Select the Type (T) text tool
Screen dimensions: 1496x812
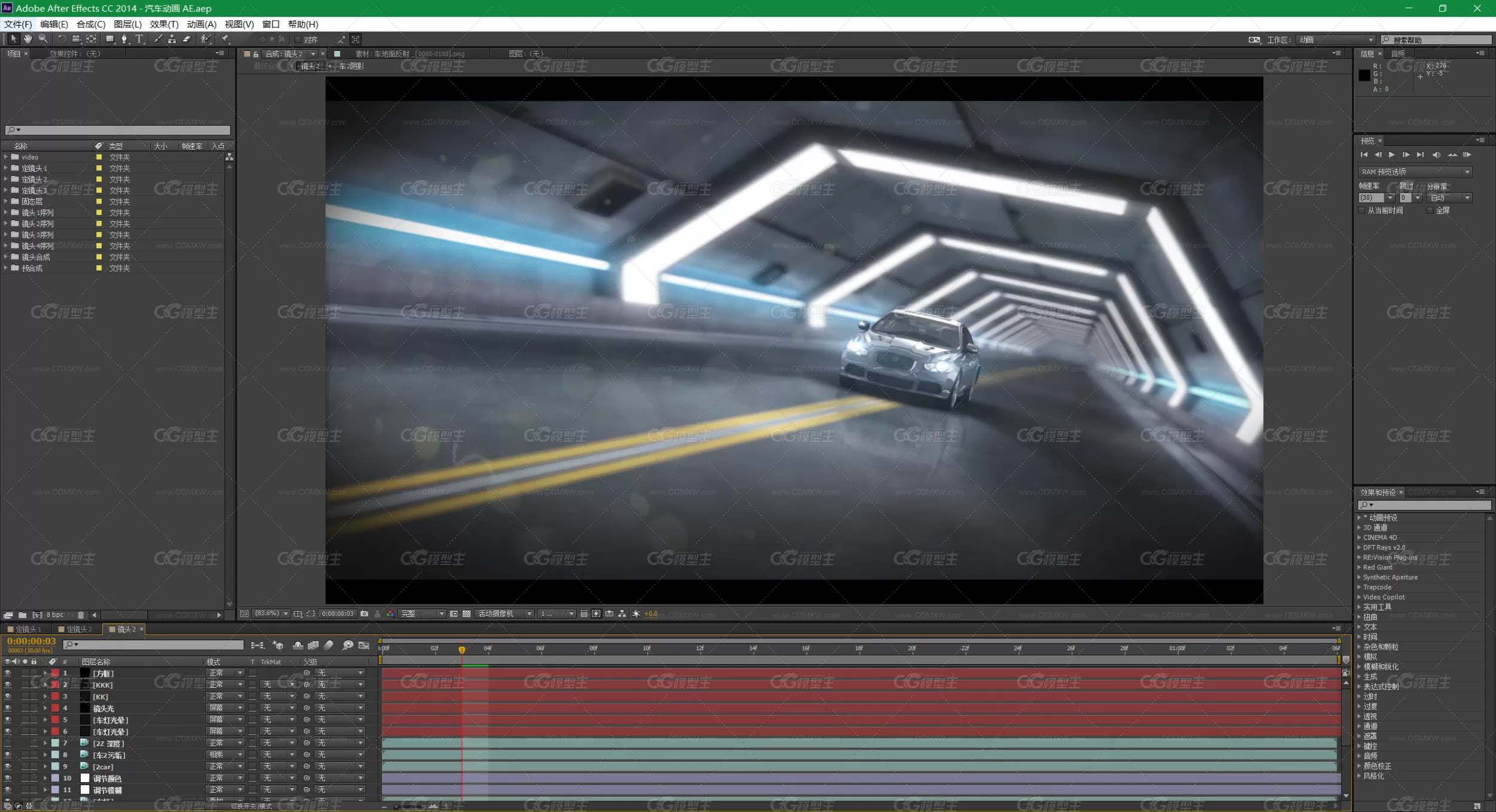pyautogui.click(x=139, y=39)
